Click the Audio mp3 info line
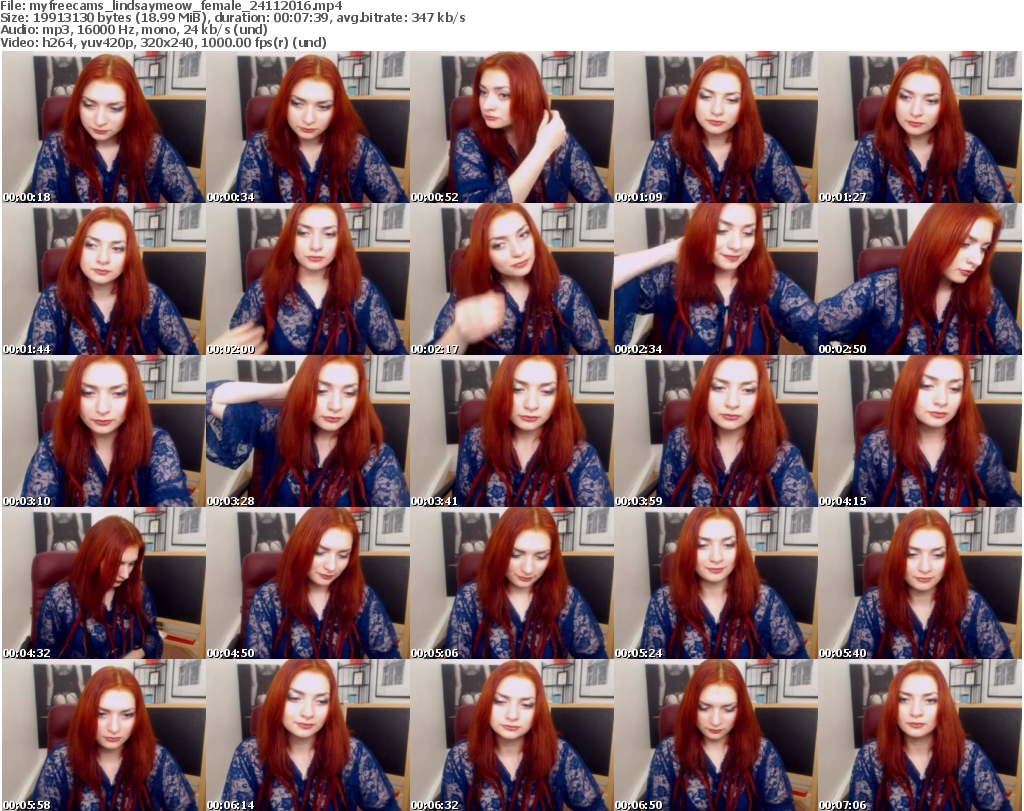1024x811 pixels. [x=134, y=30]
